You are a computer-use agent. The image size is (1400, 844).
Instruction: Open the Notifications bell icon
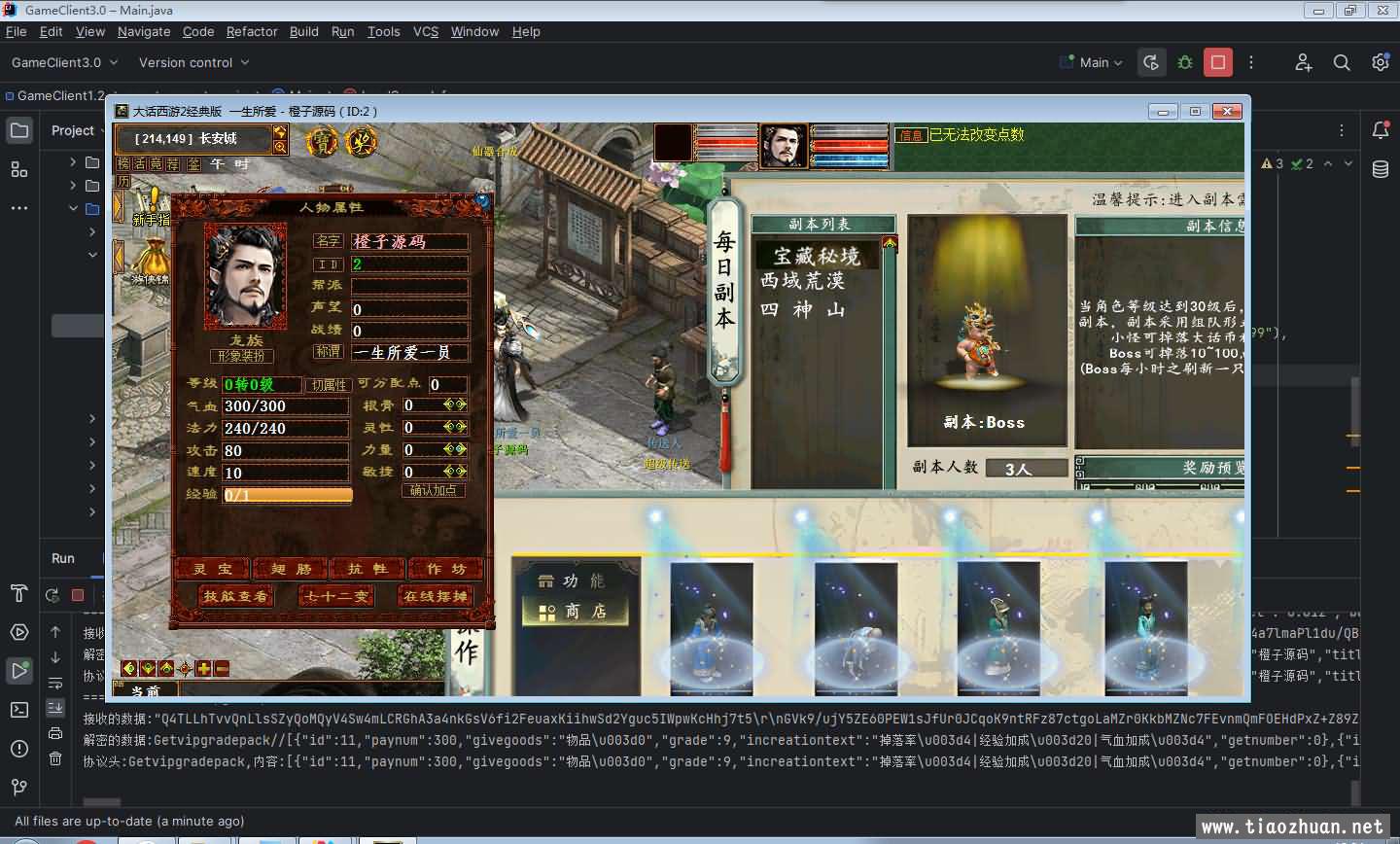click(x=1381, y=130)
